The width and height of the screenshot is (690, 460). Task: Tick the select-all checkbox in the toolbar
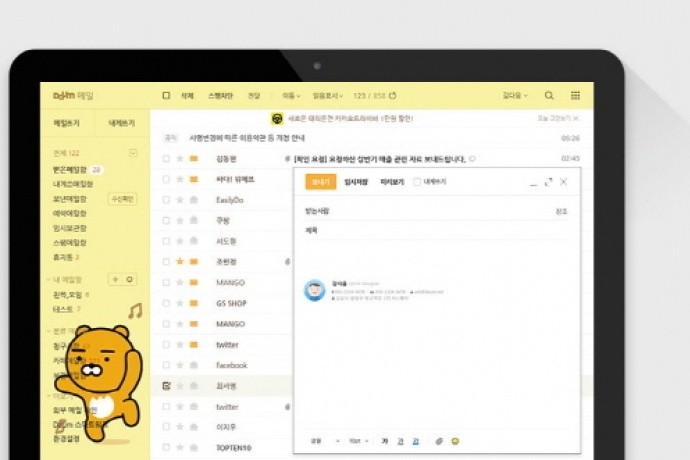click(166, 95)
